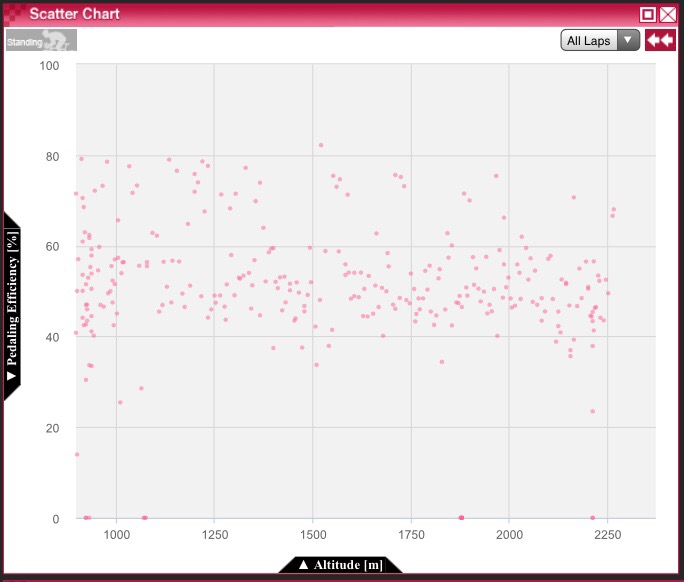This screenshot has width=684, height=582.
Task: Open the Pedaling Efficiency [%] axis selector
Action: click(x=12, y=306)
